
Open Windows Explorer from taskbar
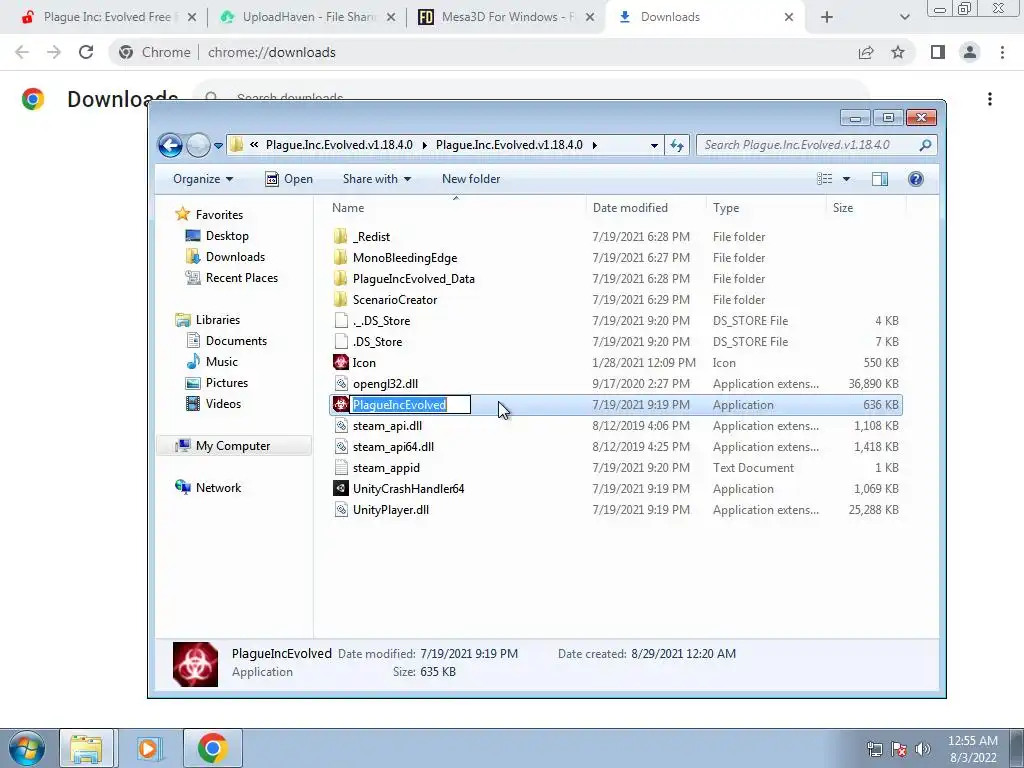86,748
